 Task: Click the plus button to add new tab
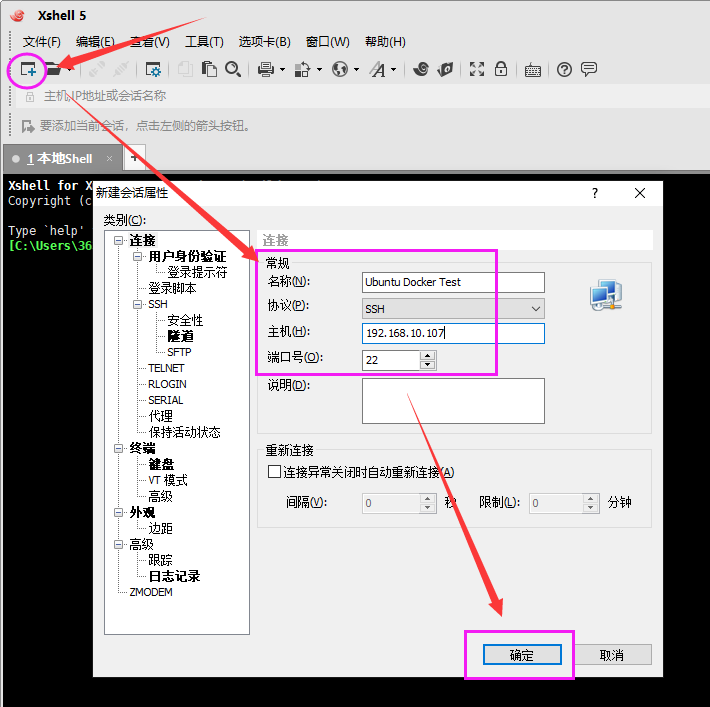134,158
